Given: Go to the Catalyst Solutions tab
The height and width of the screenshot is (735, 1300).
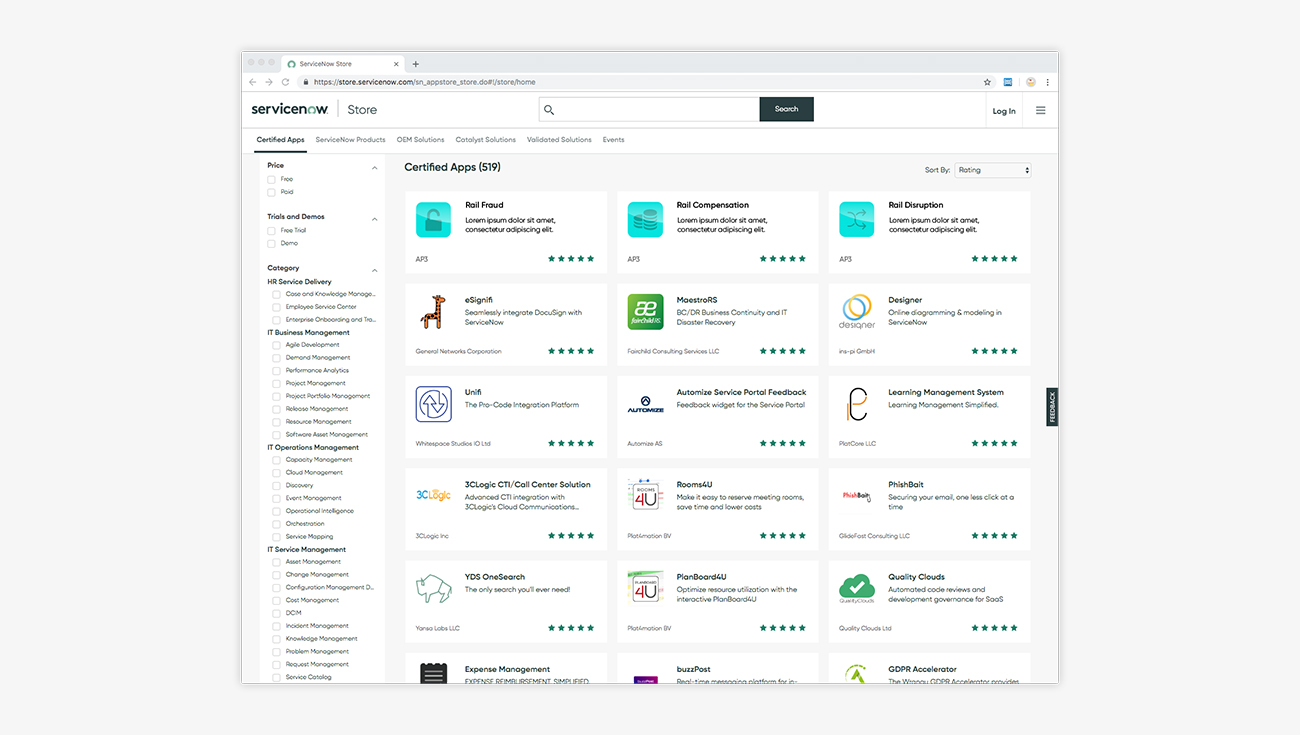Looking at the screenshot, I should (x=485, y=140).
